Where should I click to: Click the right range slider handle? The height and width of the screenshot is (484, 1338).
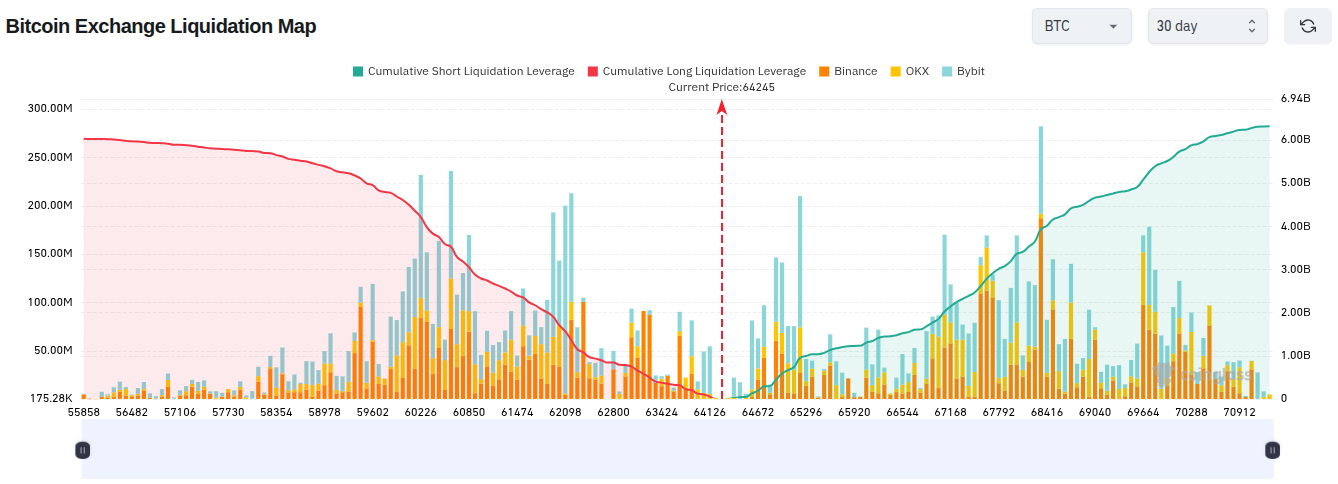point(1272,450)
